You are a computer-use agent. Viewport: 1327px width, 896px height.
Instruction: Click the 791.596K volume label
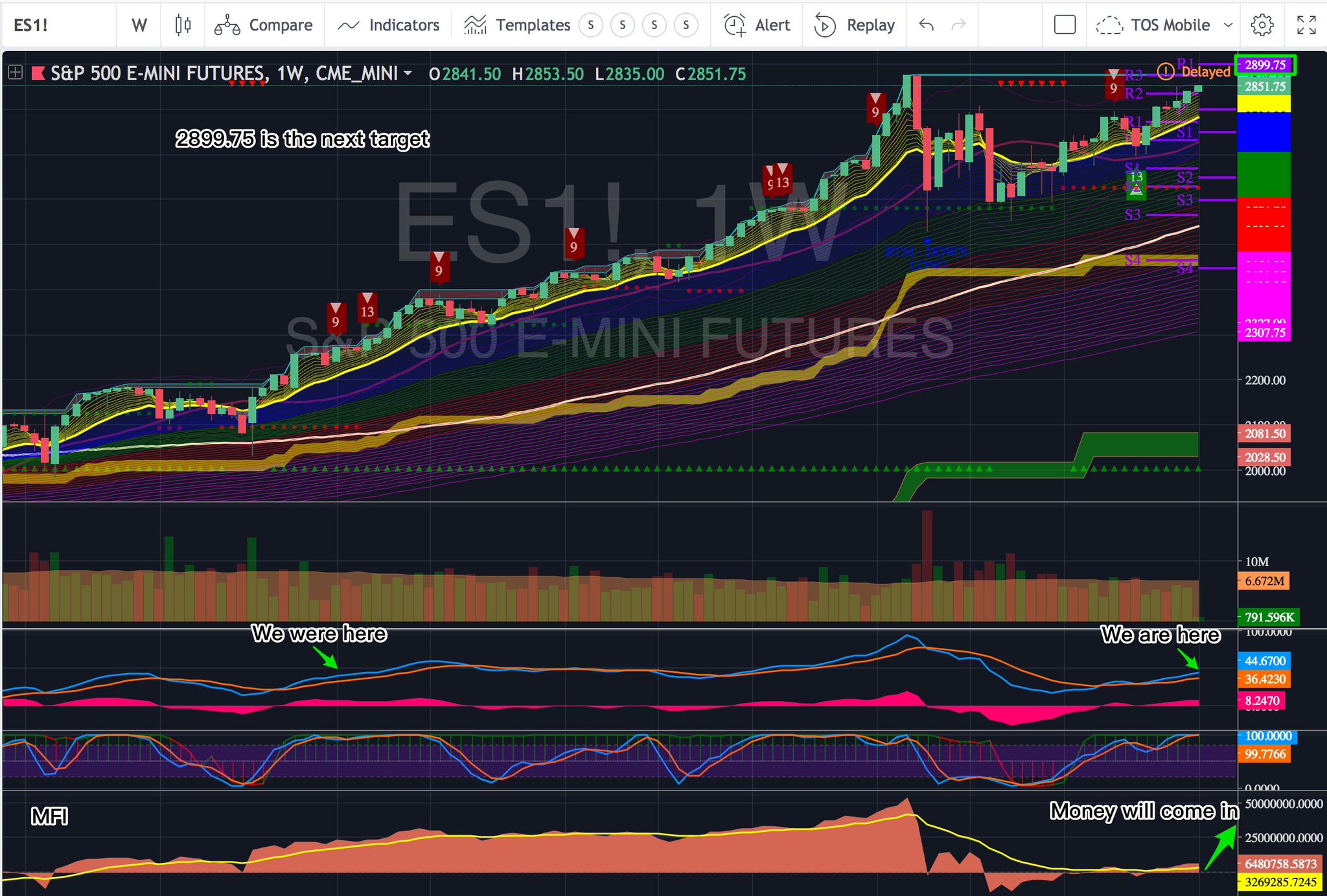tap(1269, 617)
